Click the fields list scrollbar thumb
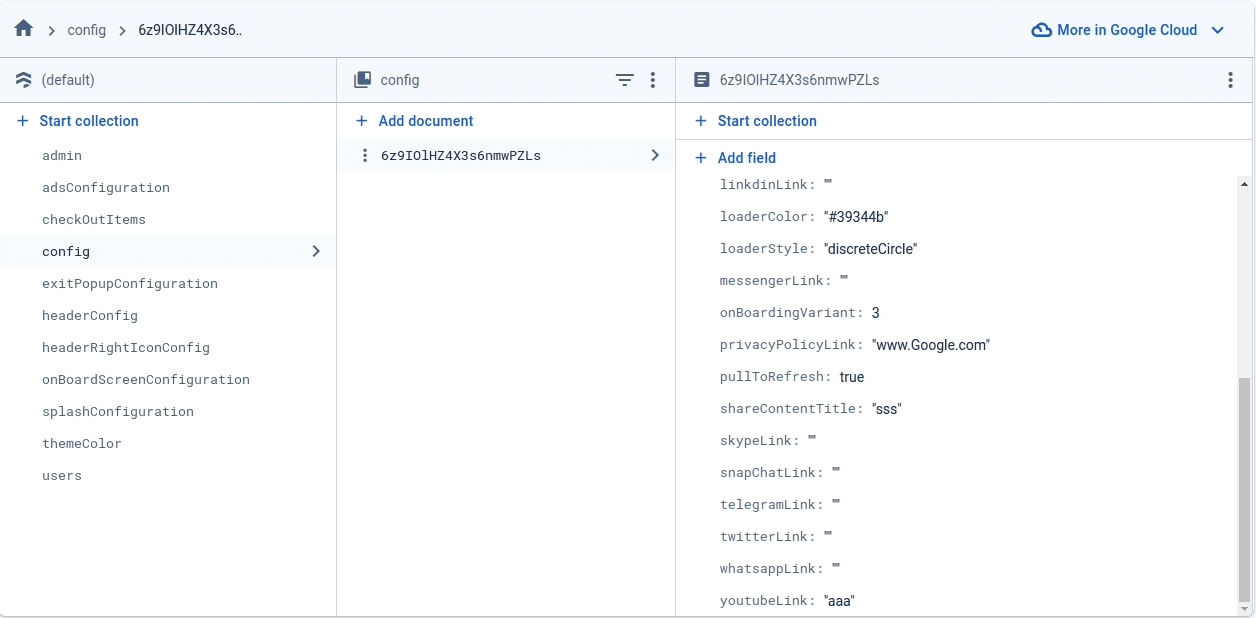This screenshot has height=618, width=1256. [1243, 488]
